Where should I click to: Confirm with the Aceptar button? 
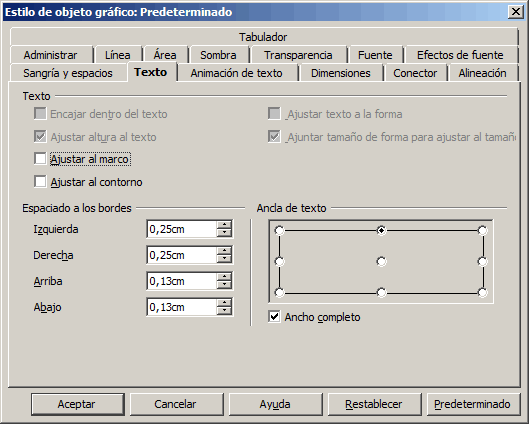click(x=78, y=404)
